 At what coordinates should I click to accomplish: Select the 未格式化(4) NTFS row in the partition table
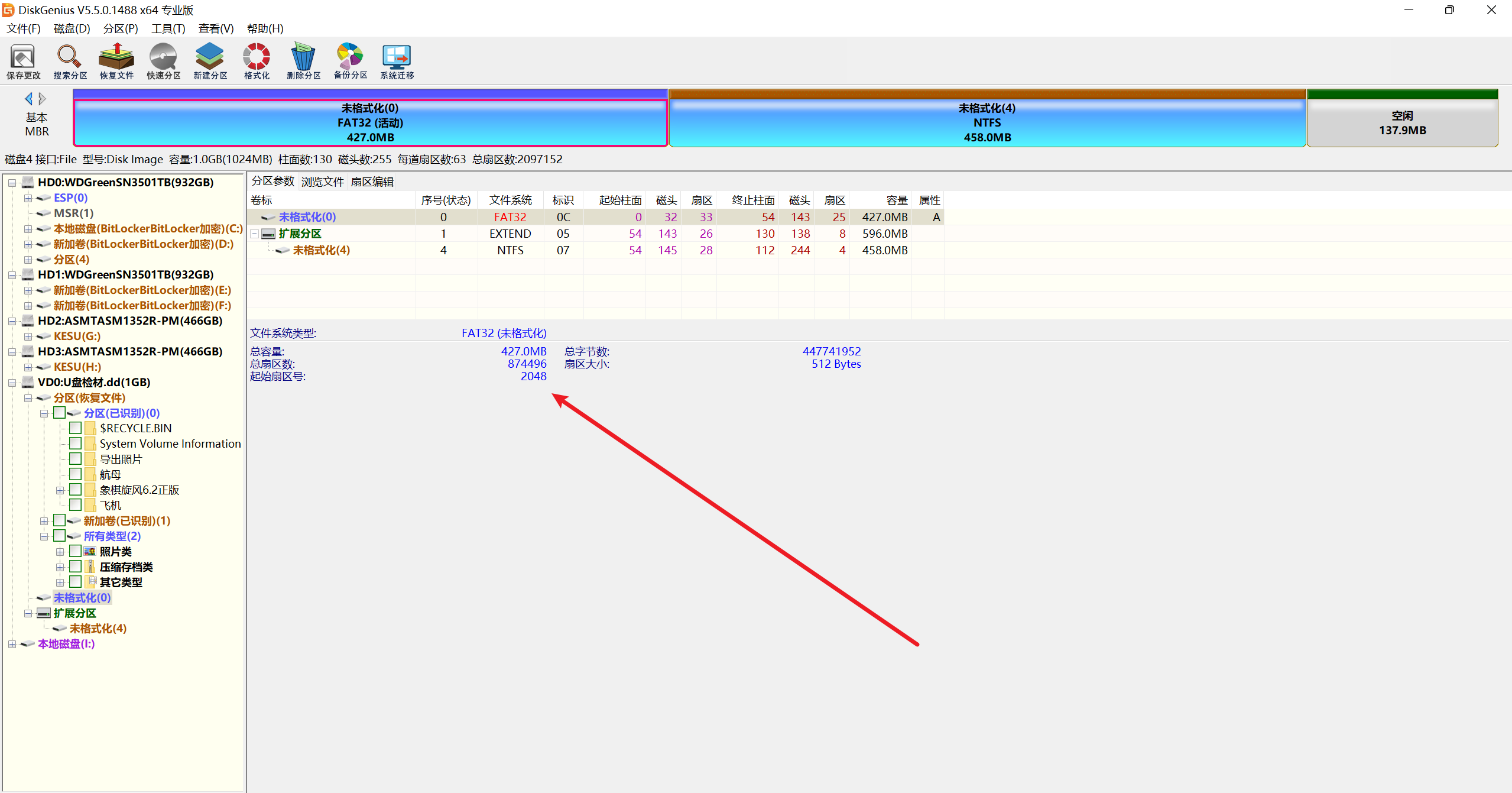[x=321, y=250]
